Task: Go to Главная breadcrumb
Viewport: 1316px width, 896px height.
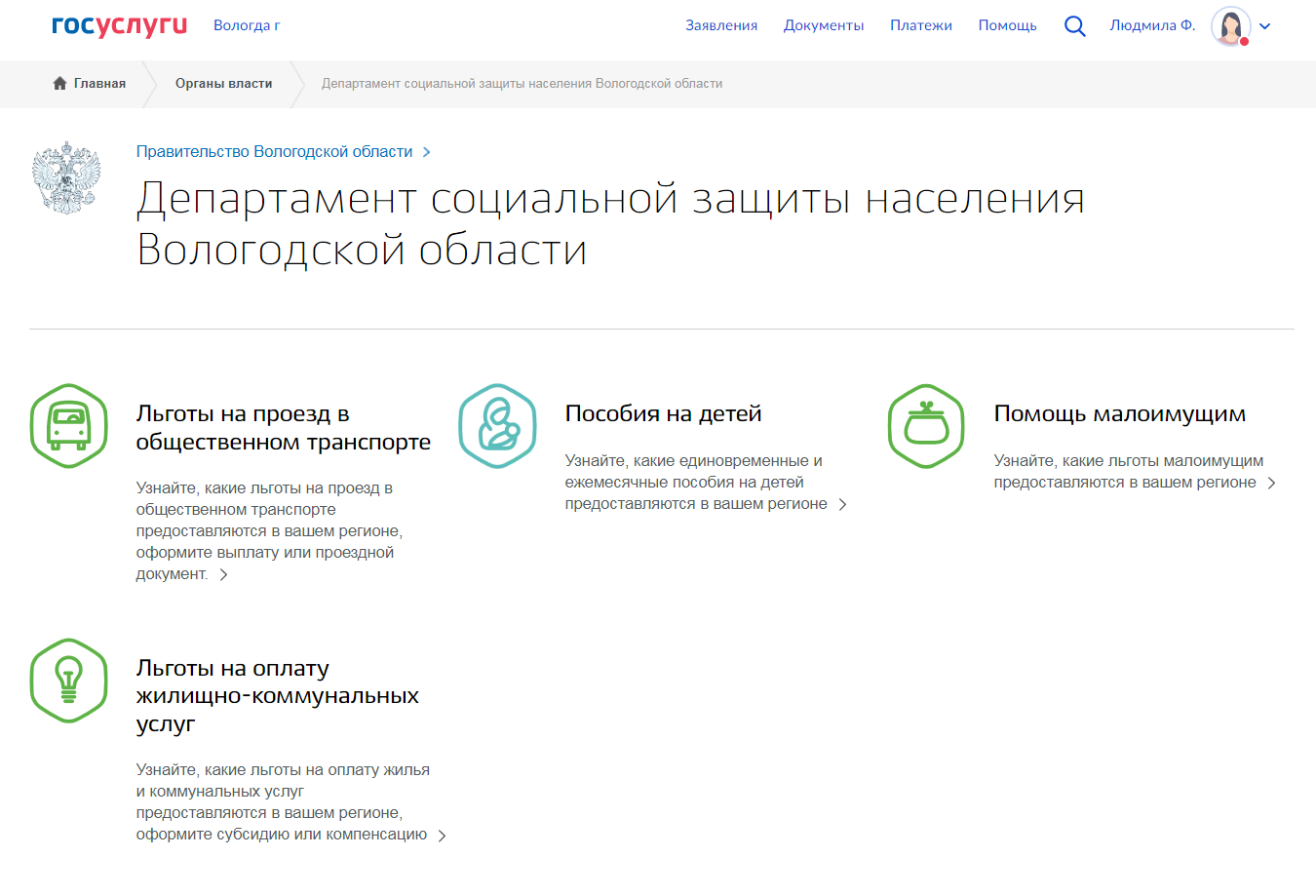Action: click(x=99, y=84)
